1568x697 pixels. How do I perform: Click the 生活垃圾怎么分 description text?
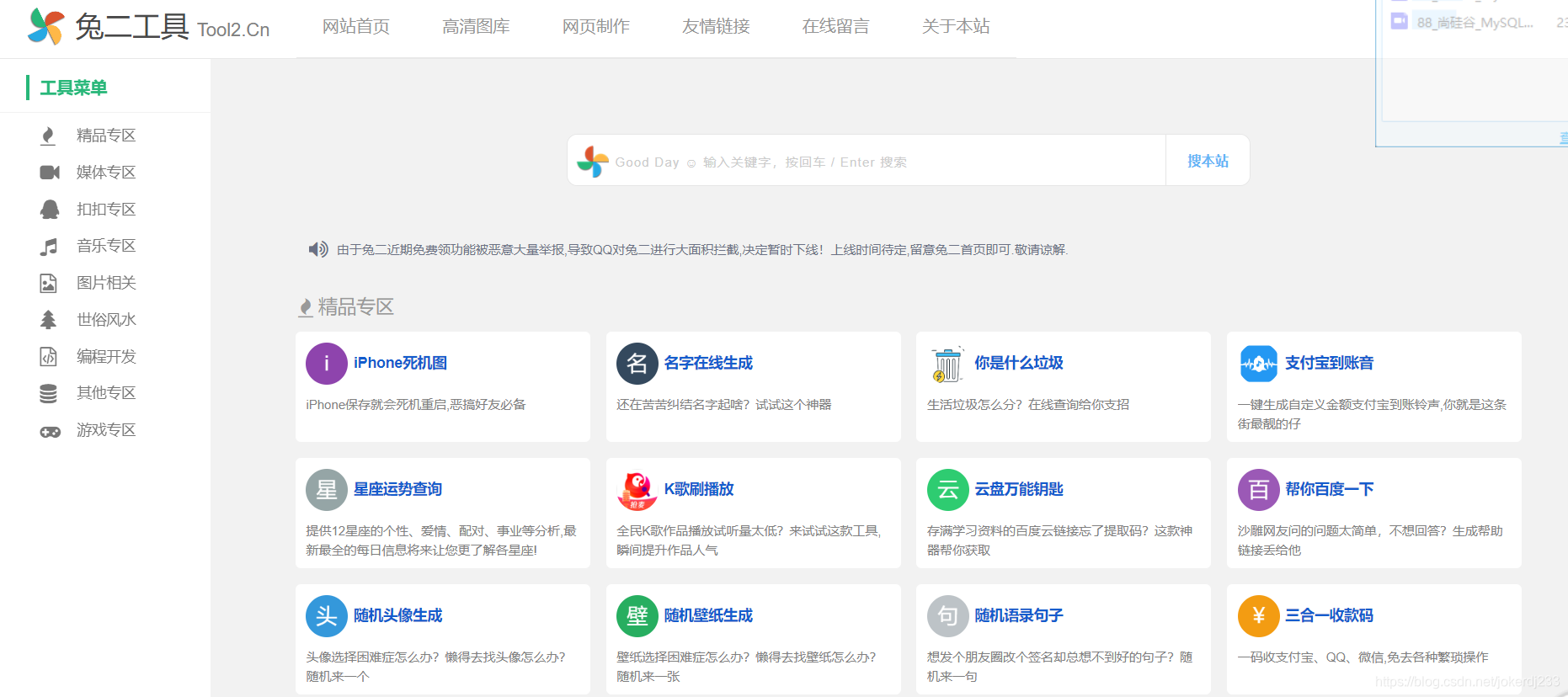click(x=1028, y=405)
